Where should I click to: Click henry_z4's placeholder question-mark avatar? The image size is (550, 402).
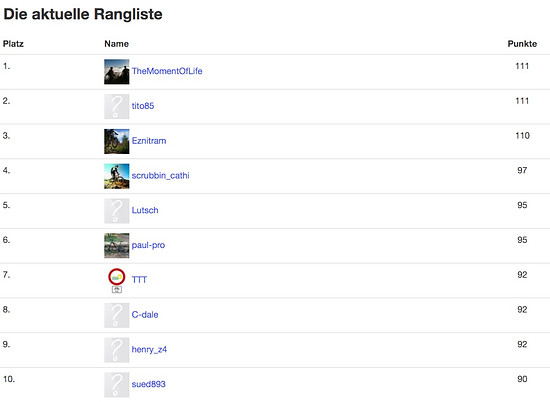point(116,350)
